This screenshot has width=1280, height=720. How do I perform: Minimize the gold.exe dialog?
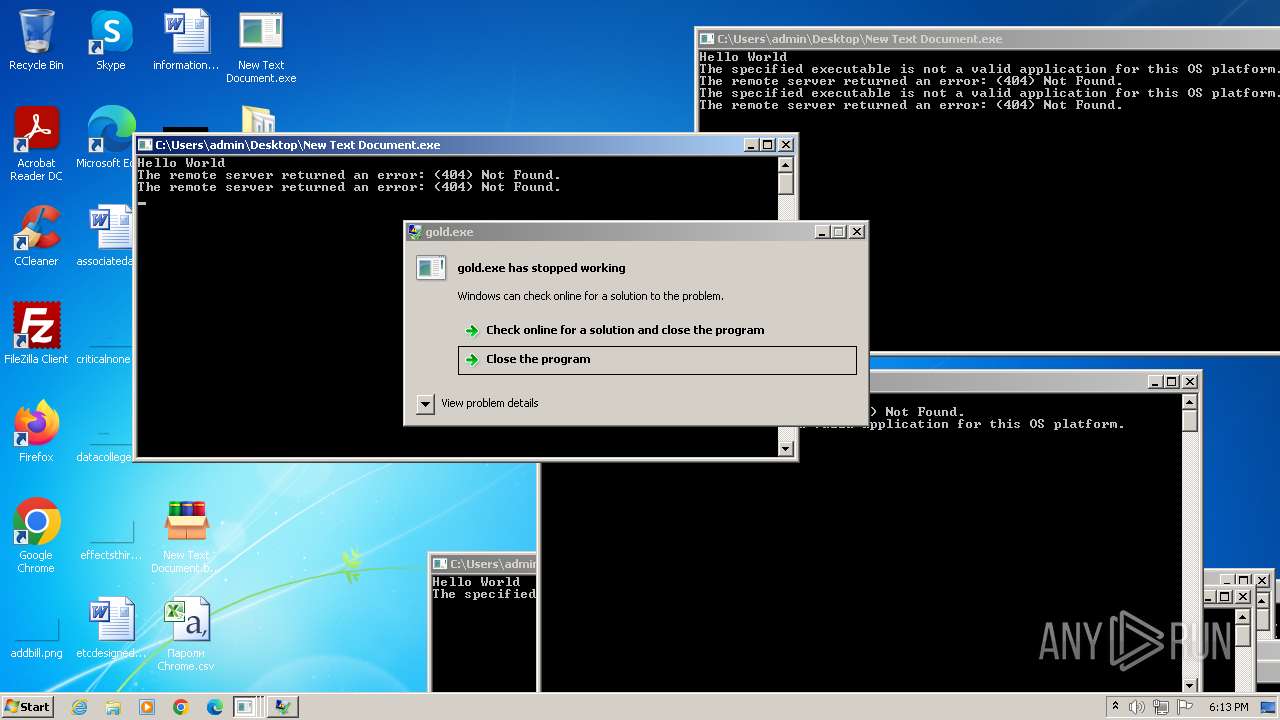pyautogui.click(x=822, y=231)
